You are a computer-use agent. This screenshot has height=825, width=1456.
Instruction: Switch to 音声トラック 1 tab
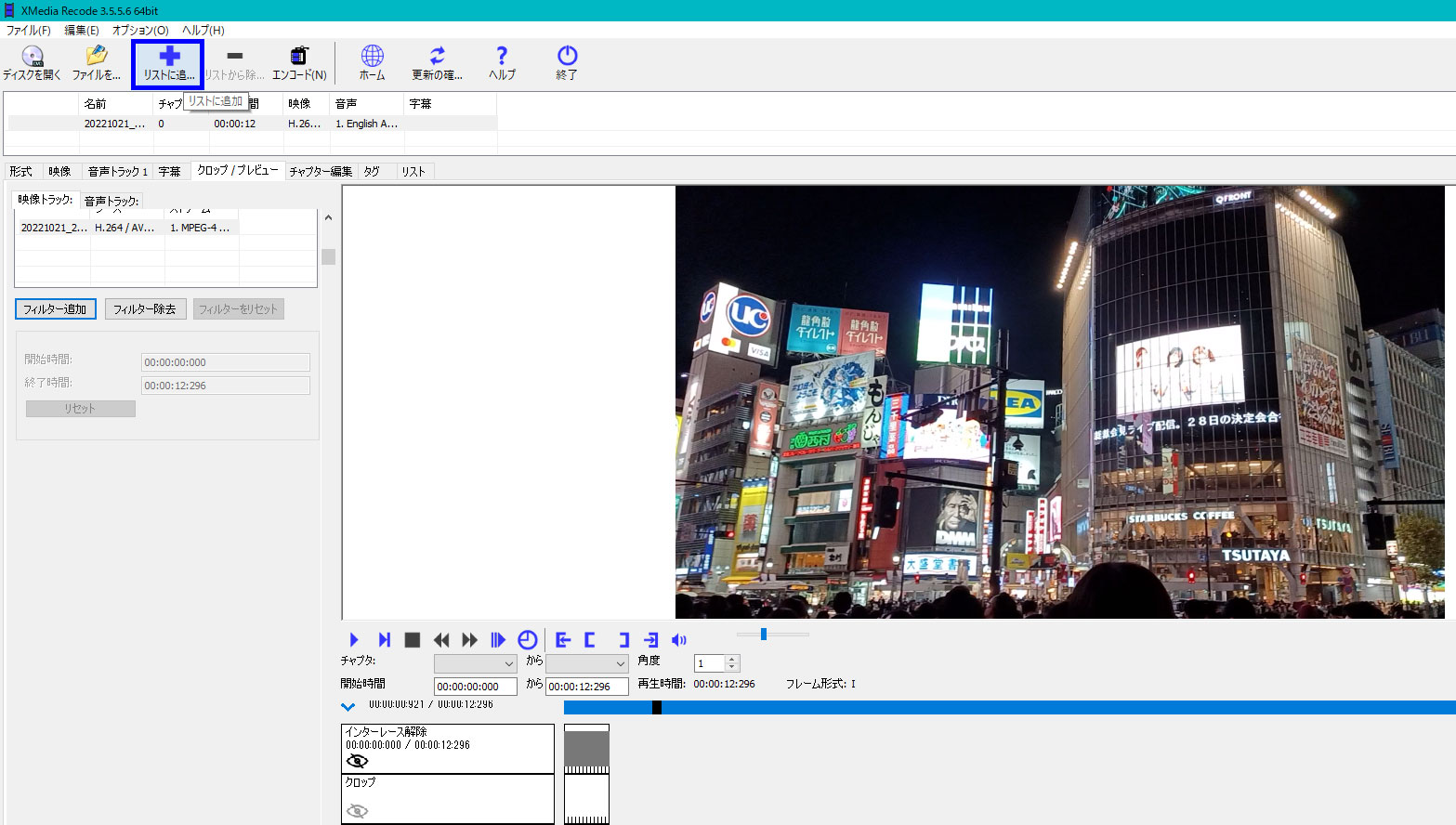click(118, 171)
